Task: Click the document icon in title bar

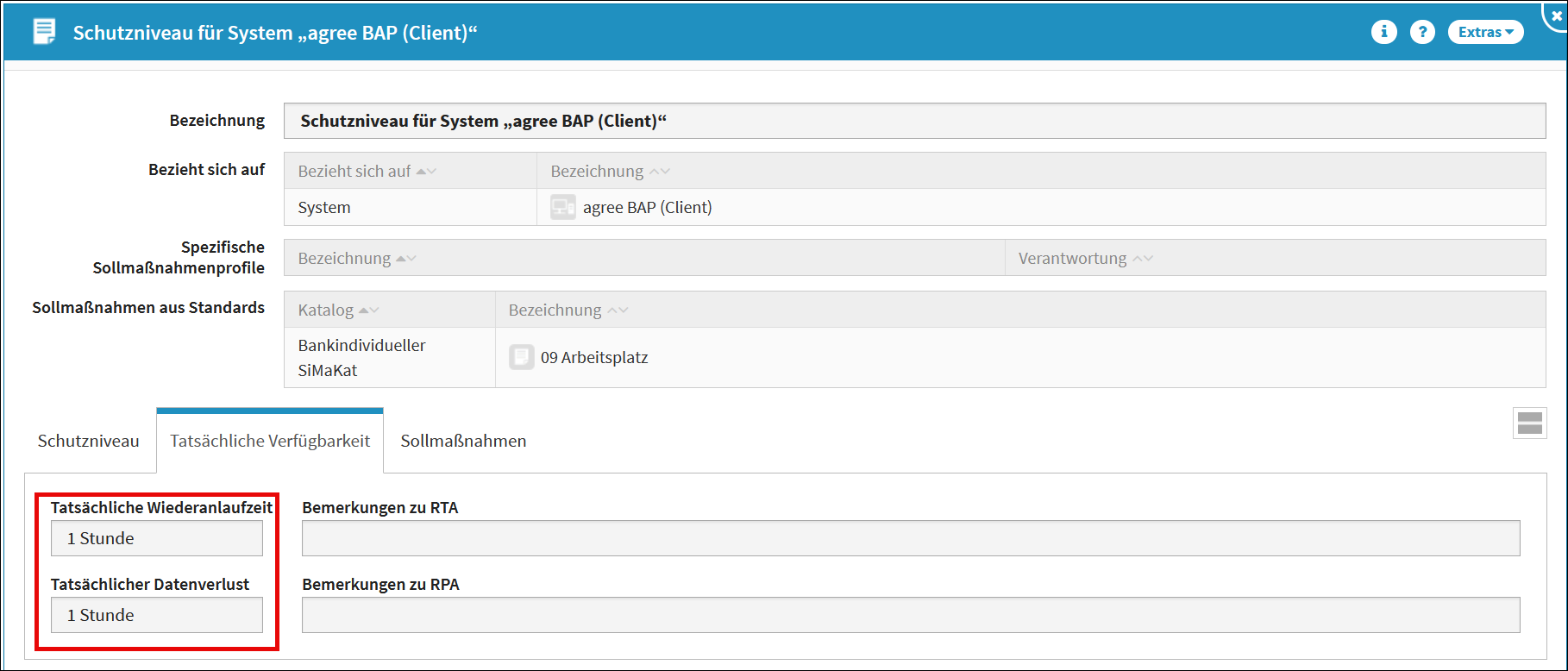Action: [43, 32]
